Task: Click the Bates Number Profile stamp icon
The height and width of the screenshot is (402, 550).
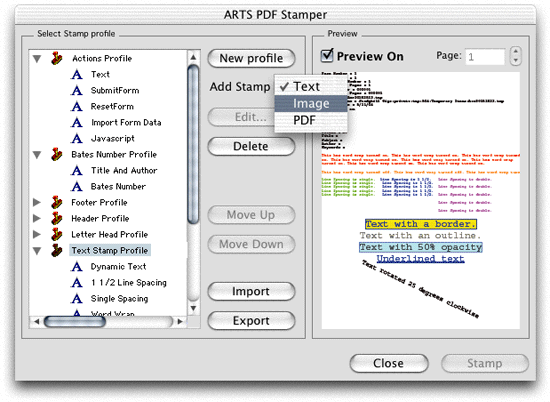Action: pyautogui.click(x=57, y=154)
